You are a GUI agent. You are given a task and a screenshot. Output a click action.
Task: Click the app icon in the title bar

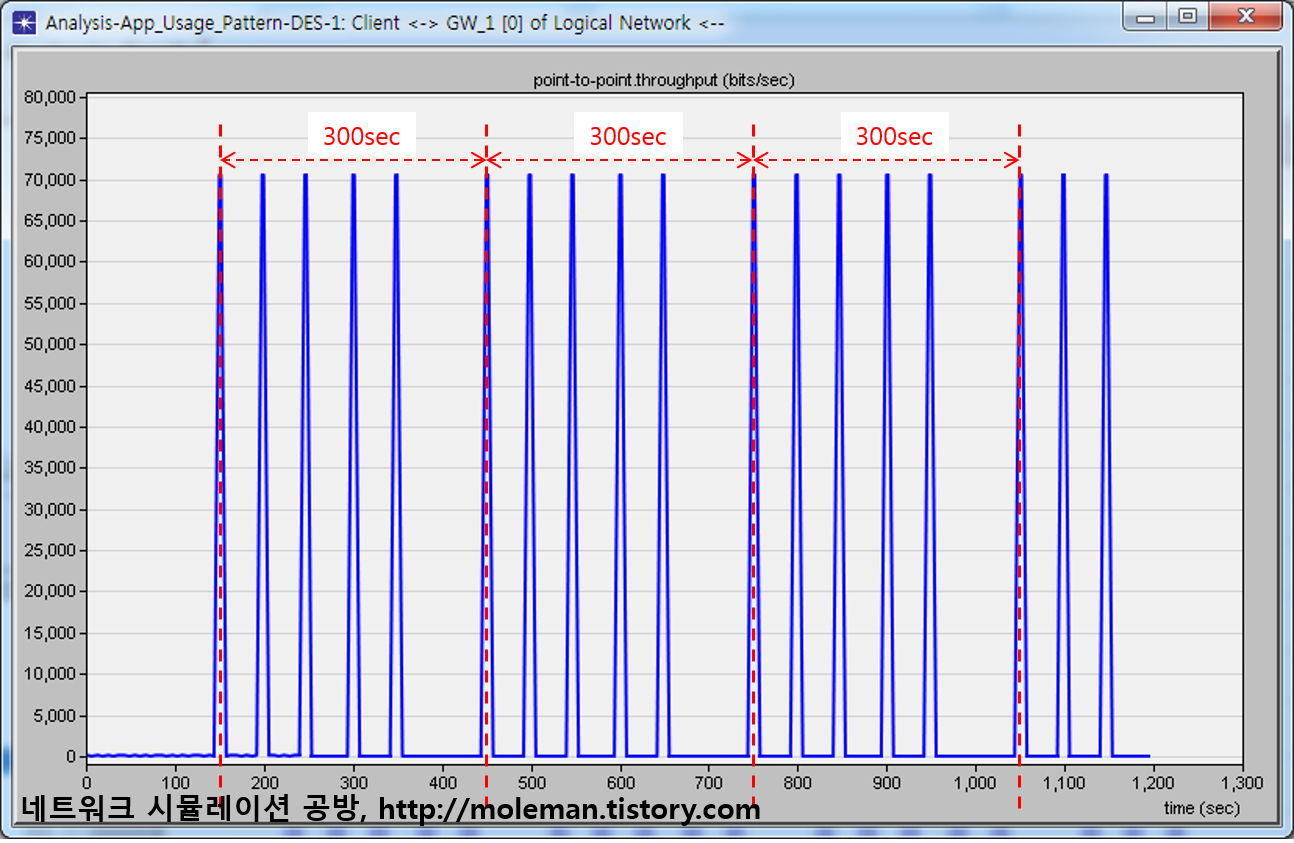(x=26, y=21)
